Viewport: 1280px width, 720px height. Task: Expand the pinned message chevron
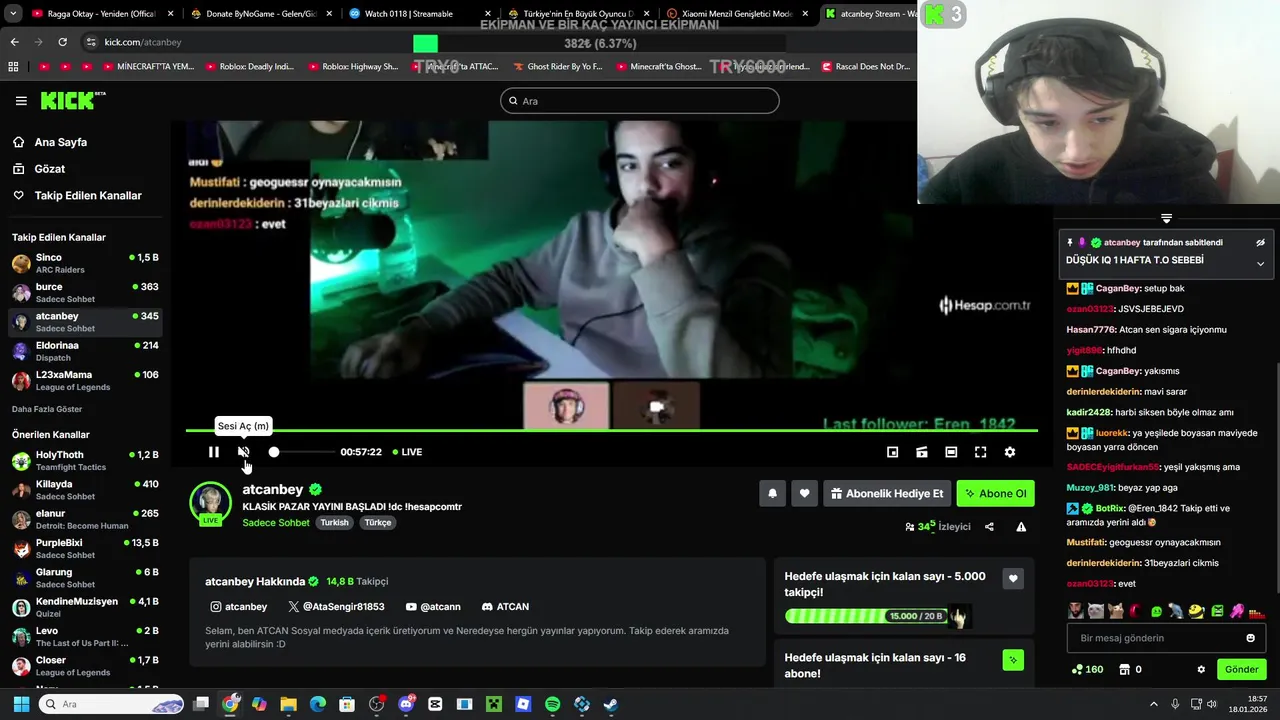1260,264
